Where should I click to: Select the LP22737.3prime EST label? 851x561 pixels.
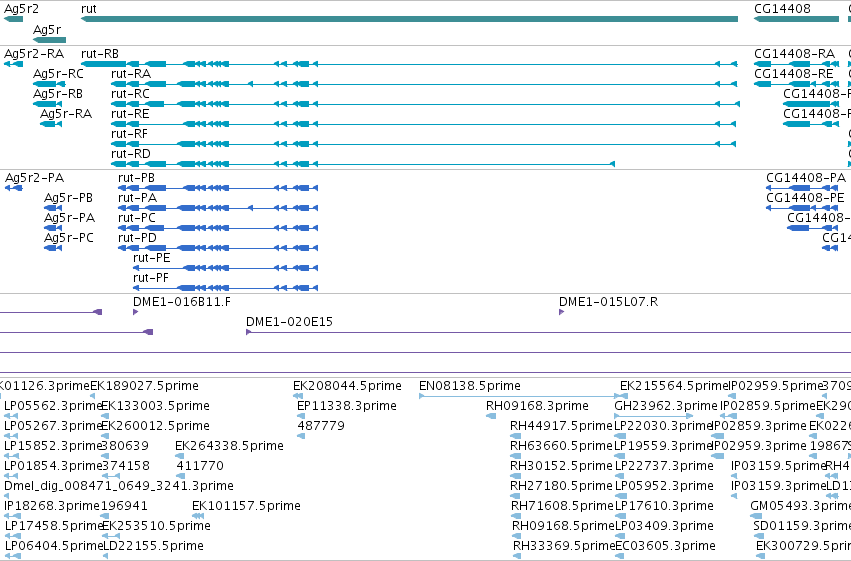tap(664, 467)
